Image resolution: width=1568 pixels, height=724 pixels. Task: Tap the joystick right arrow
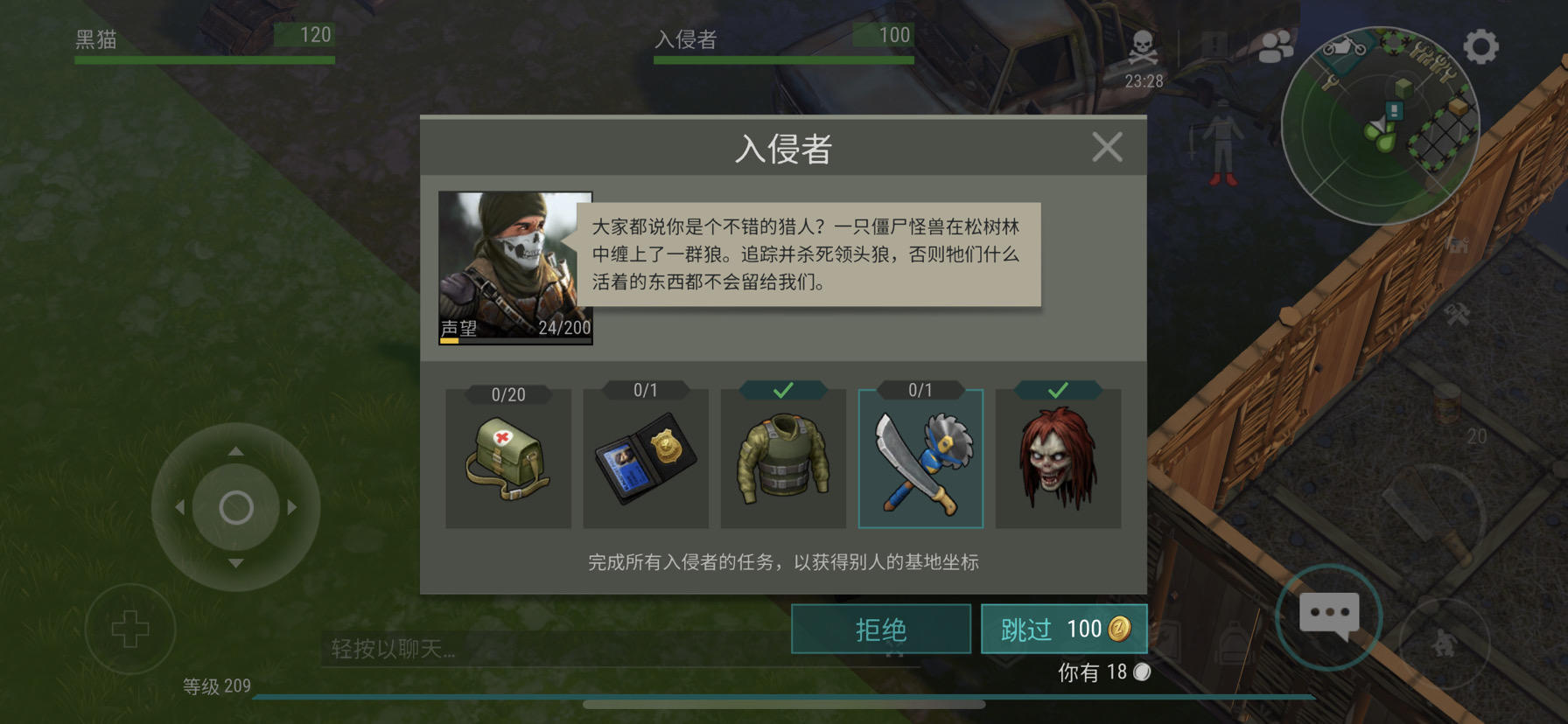point(292,506)
